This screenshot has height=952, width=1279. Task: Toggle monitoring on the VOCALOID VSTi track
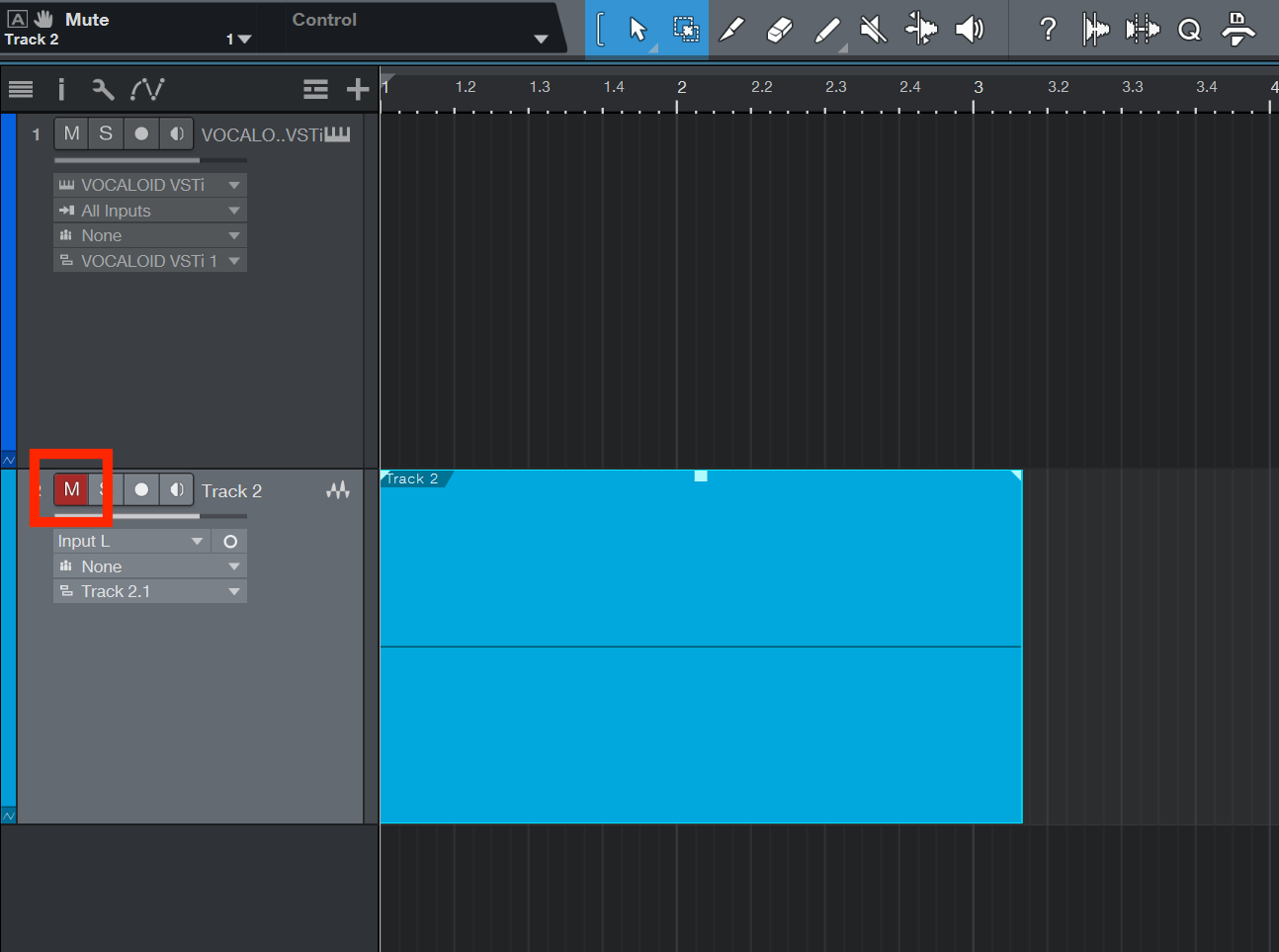click(x=176, y=133)
